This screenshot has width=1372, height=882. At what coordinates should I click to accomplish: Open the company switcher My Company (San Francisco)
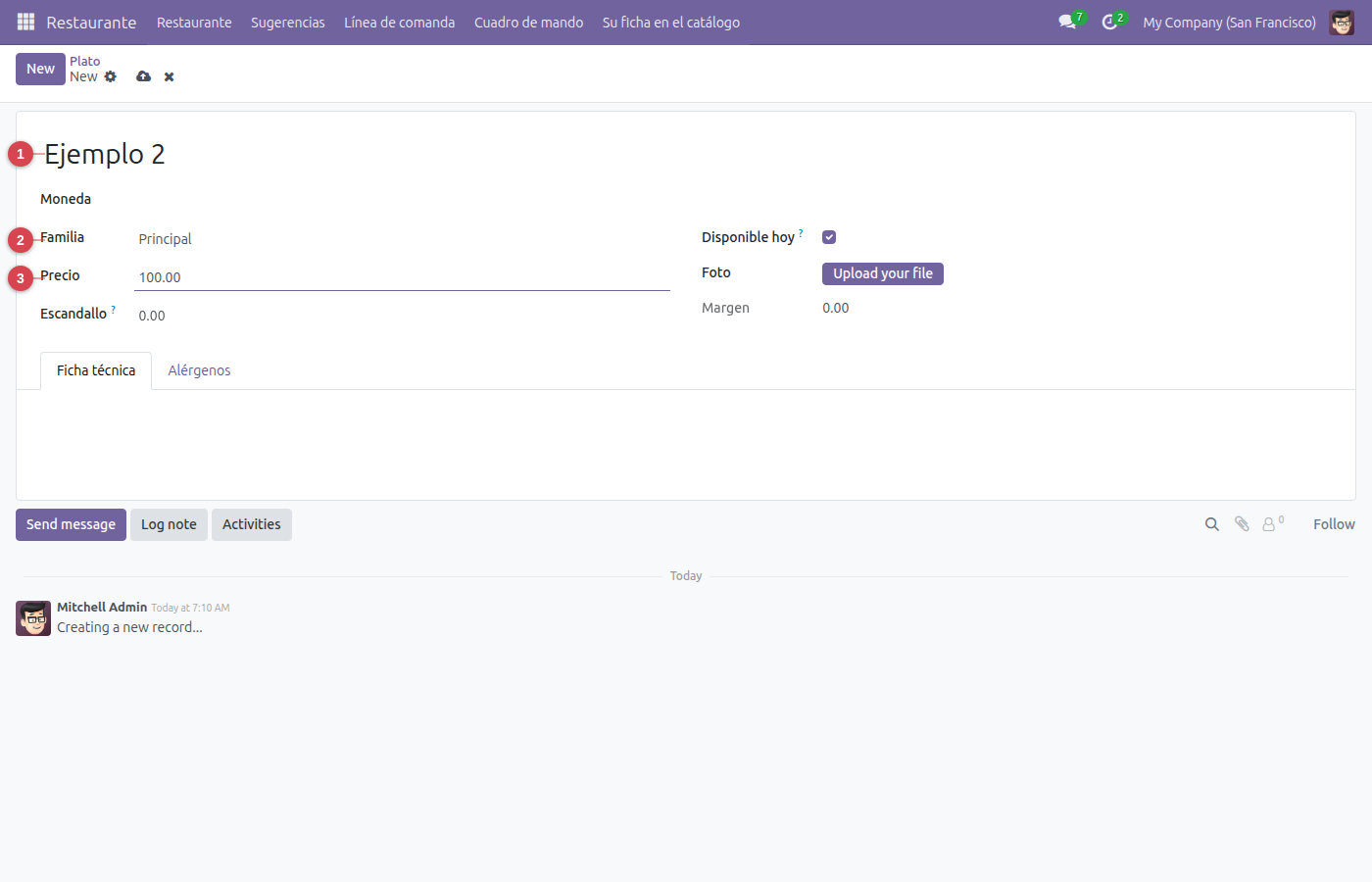pos(1229,22)
